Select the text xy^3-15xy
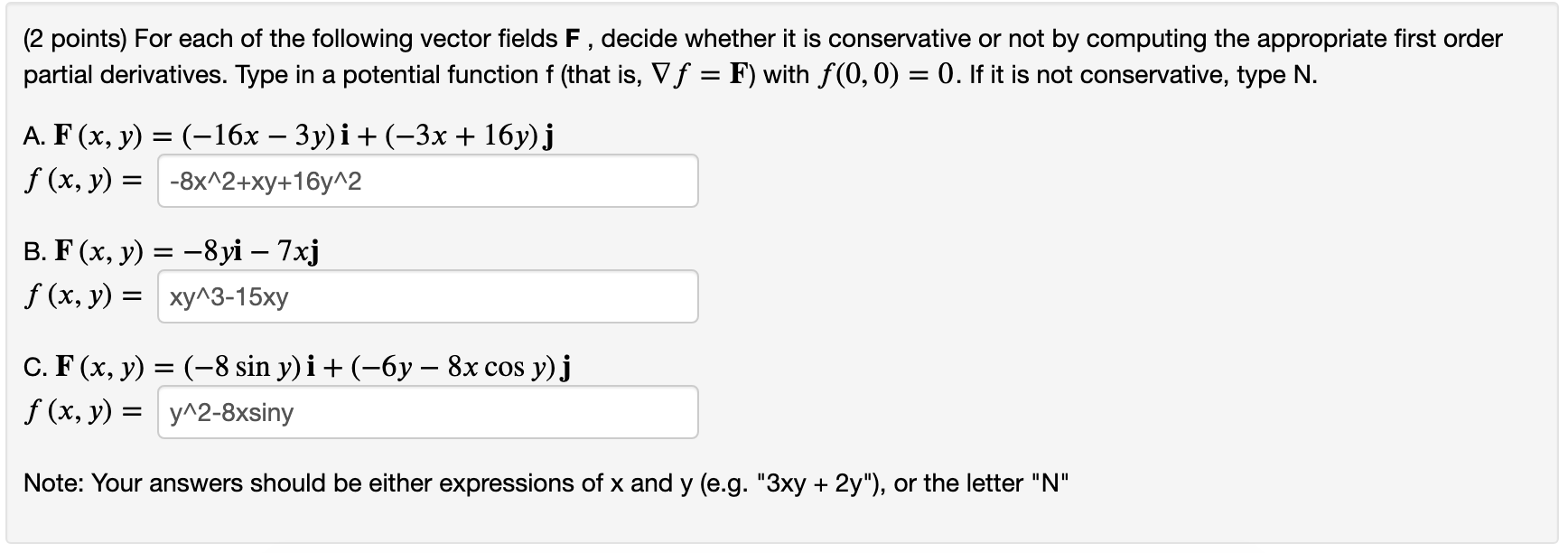Image resolution: width=1568 pixels, height=553 pixels. pos(229,296)
